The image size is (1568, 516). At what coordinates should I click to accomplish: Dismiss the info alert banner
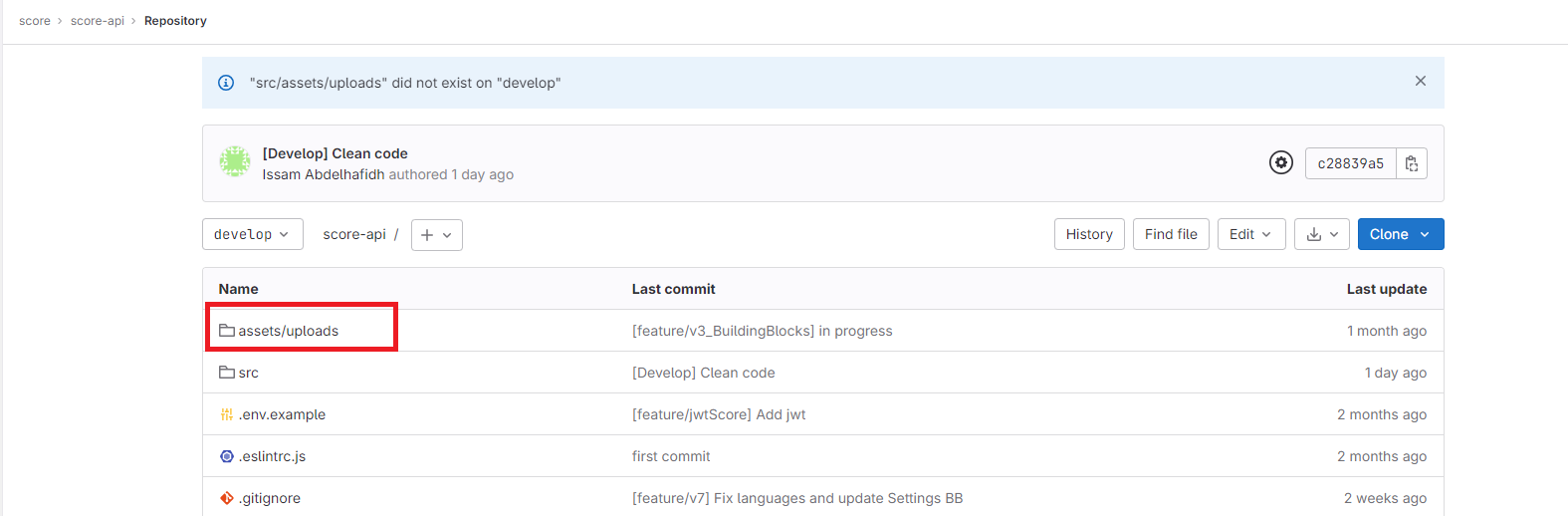point(1420,82)
